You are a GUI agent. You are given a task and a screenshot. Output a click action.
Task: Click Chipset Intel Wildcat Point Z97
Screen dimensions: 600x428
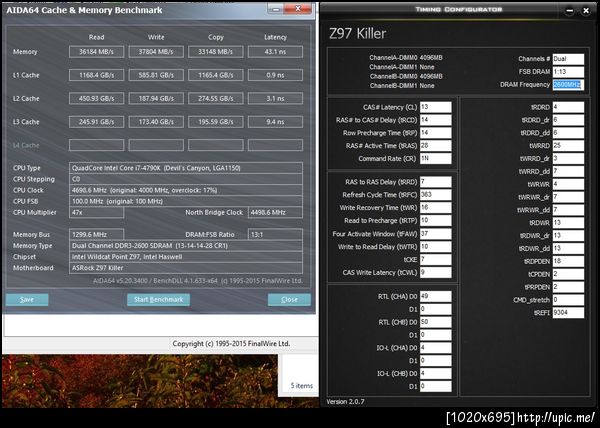pos(186,257)
